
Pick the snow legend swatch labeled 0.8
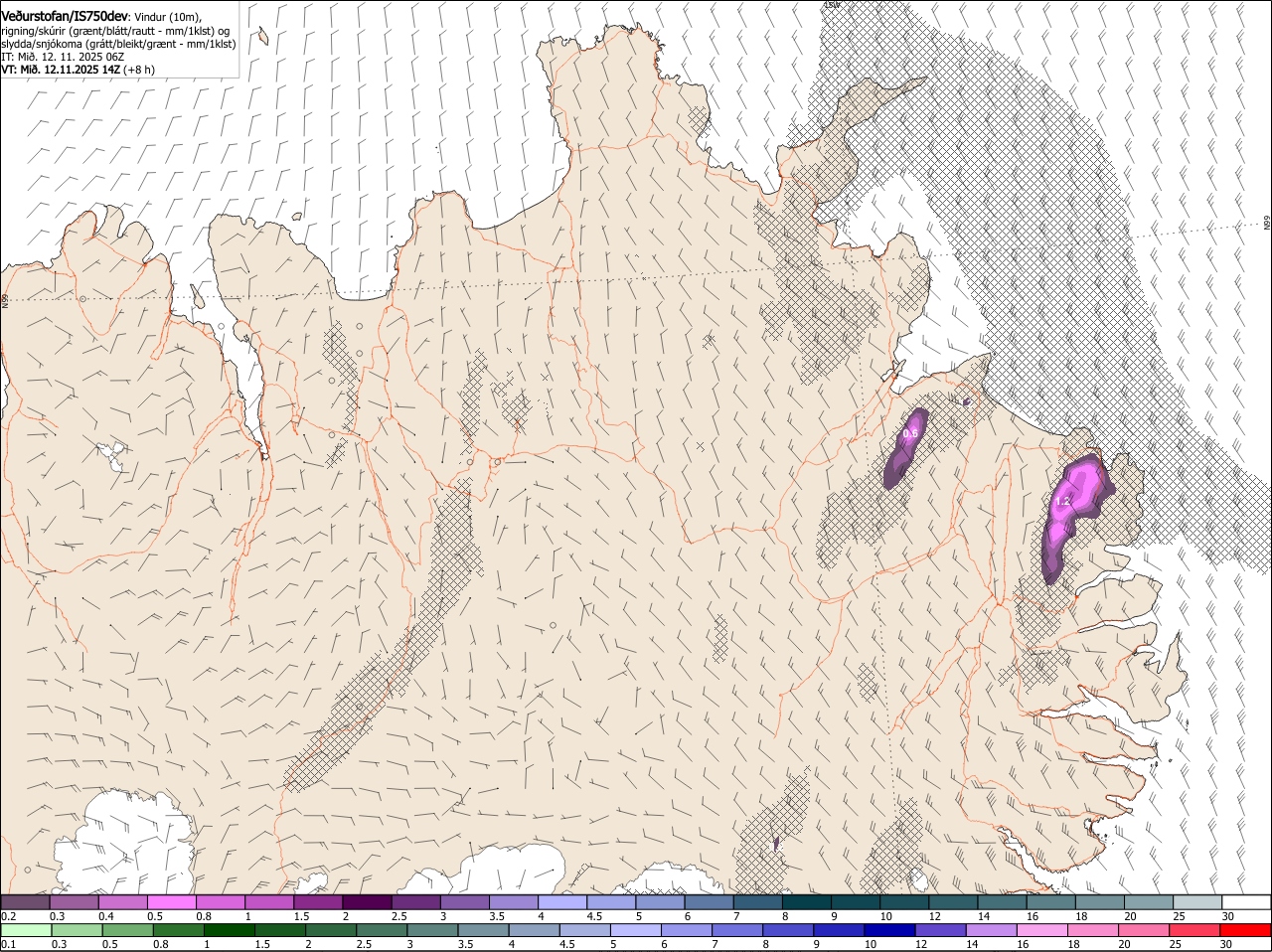(x=220, y=902)
